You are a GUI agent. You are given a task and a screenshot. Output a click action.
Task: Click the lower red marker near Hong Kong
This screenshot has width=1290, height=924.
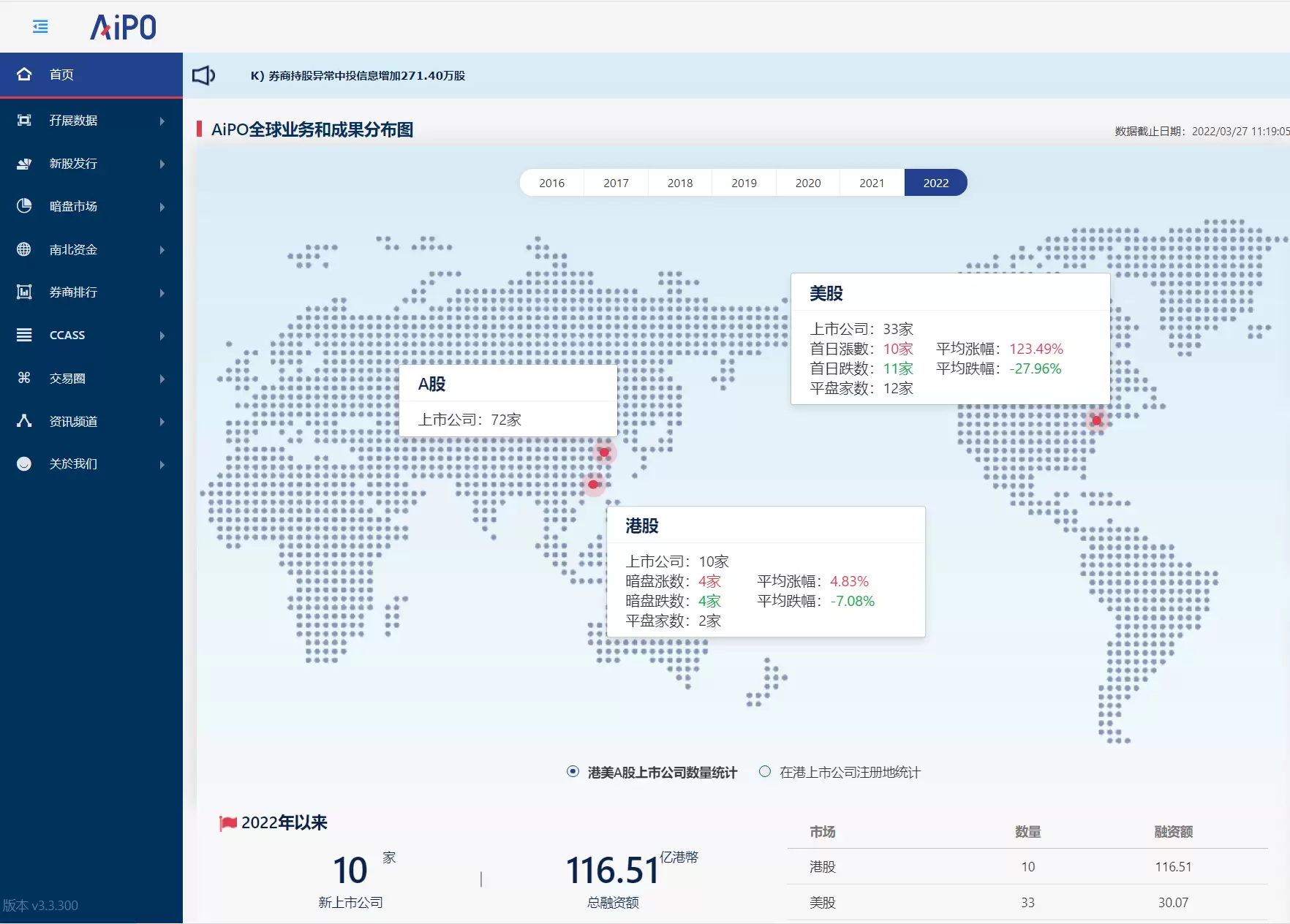tap(593, 484)
